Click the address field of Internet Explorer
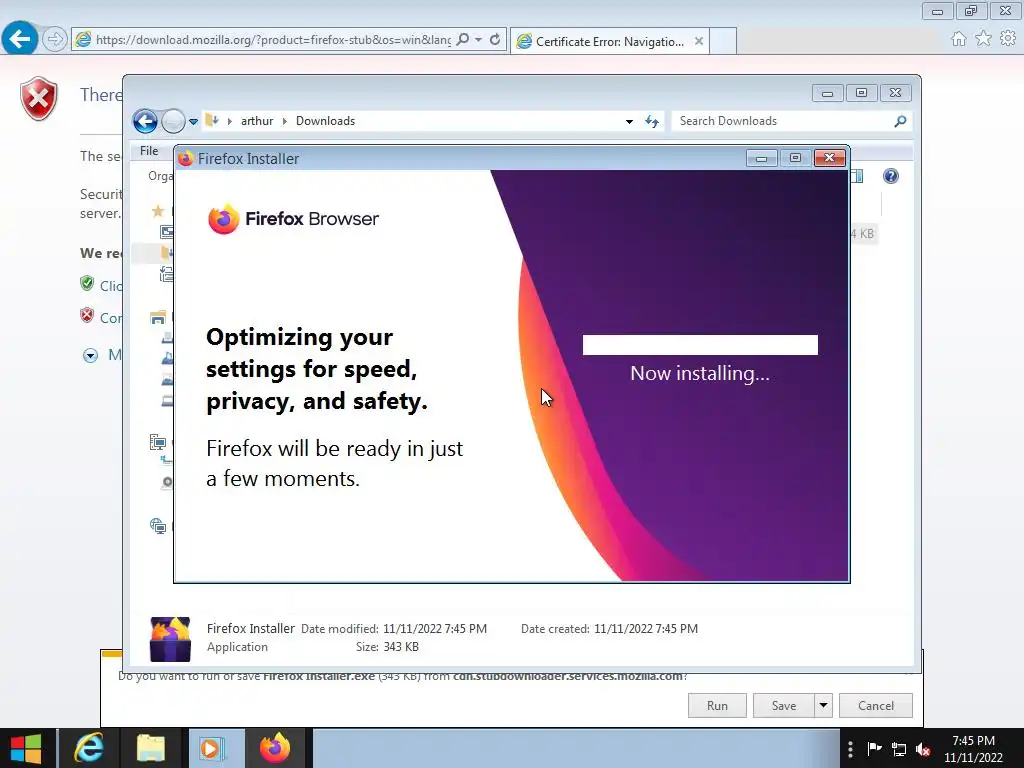Image resolution: width=1024 pixels, height=768 pixels. pyautogui.click(x=273, y=40)
